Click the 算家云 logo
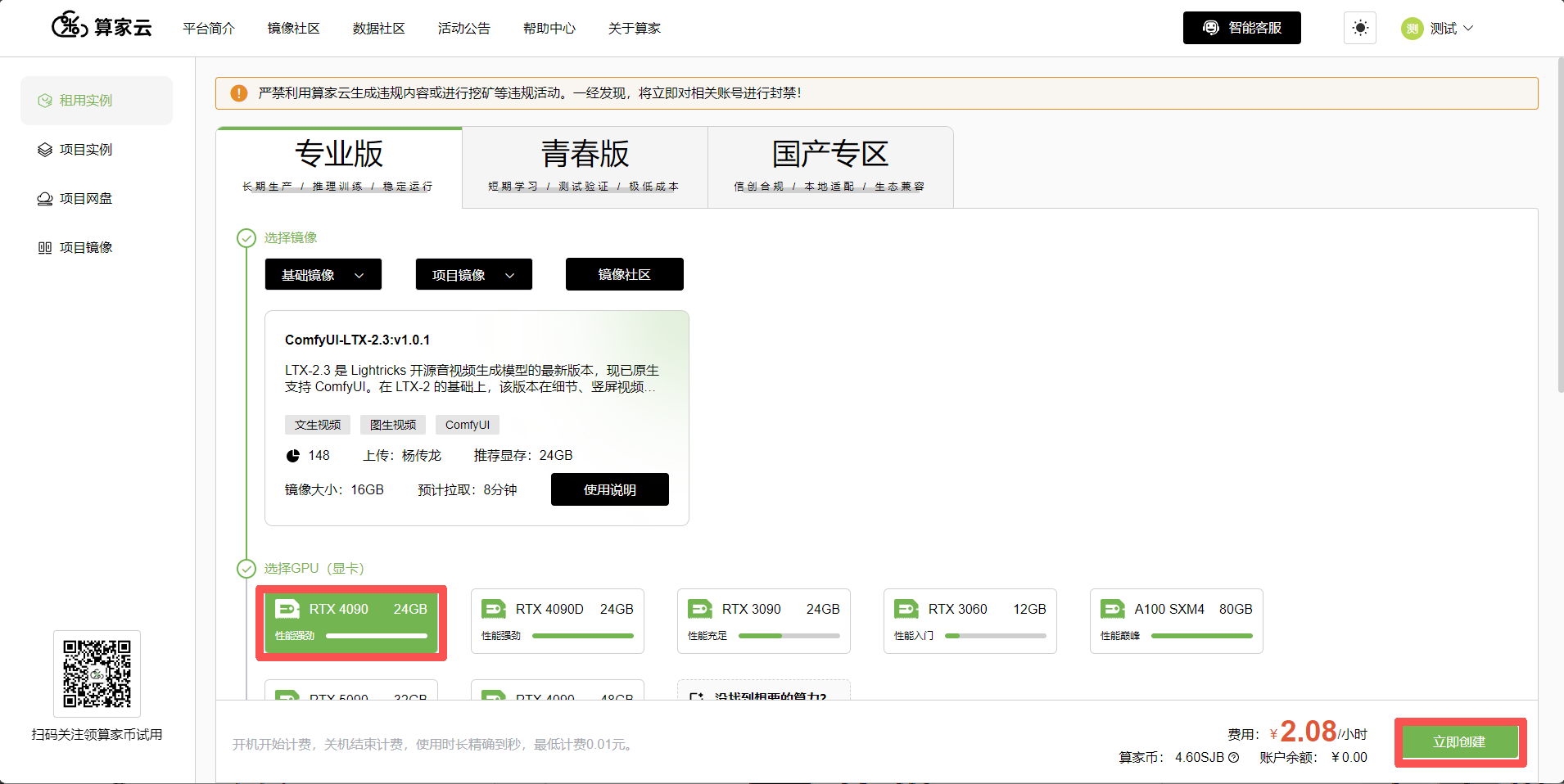The width and height of the screenshot is (1564, 784). coord(102,27)
